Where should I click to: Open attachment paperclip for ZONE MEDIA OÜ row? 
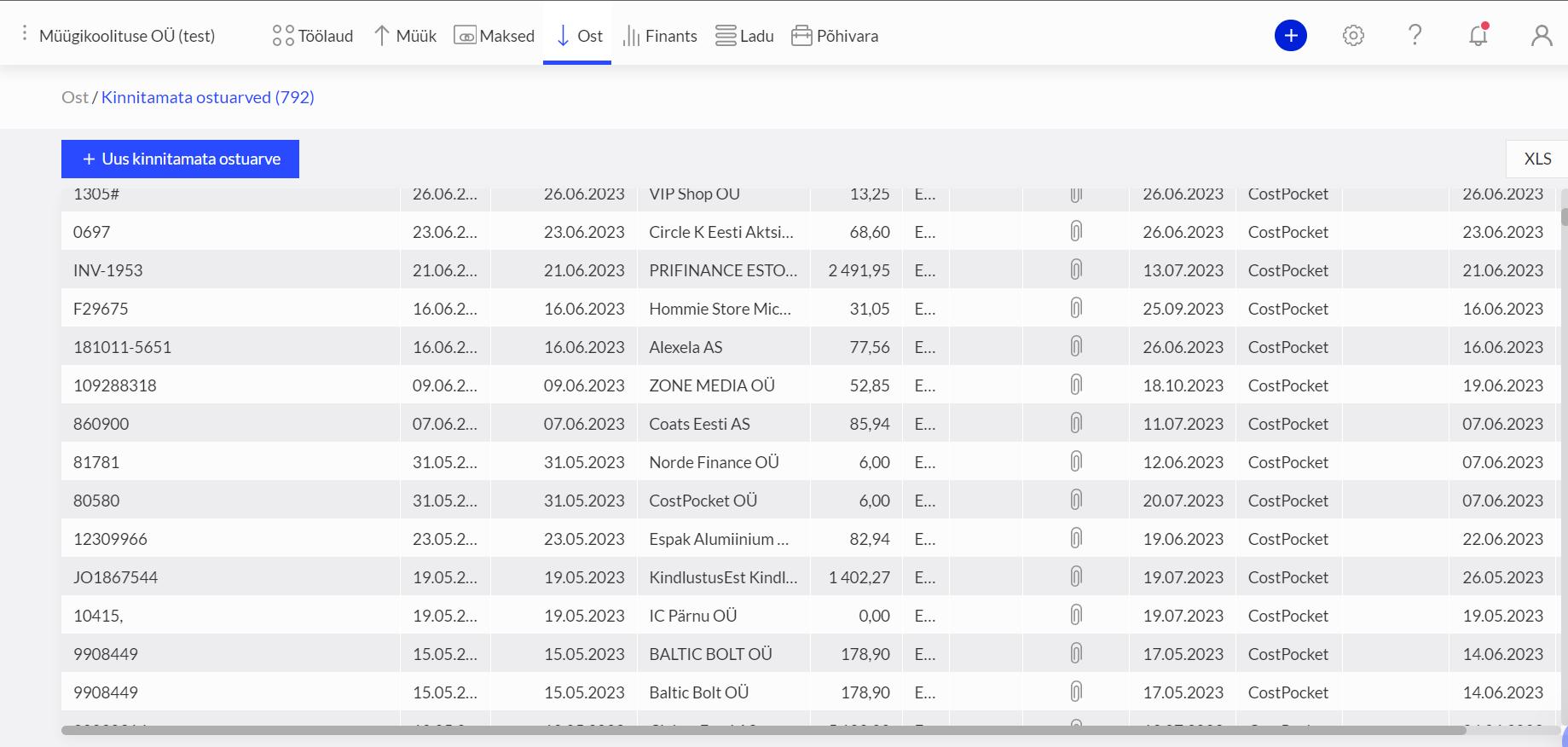pos(1076,385)
